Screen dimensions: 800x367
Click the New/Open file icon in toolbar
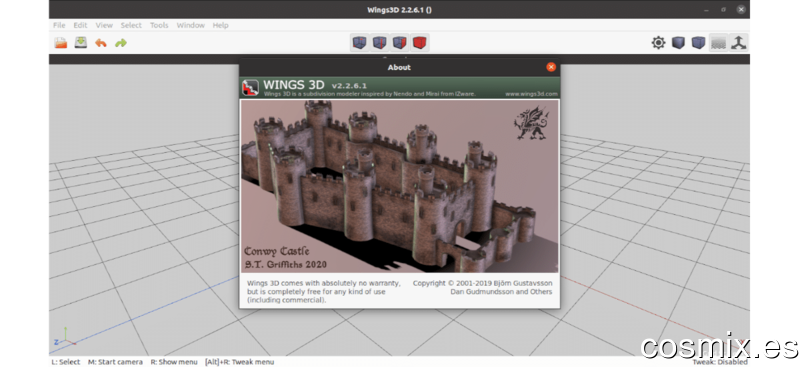pyautogui.click(x=61, y=43)
